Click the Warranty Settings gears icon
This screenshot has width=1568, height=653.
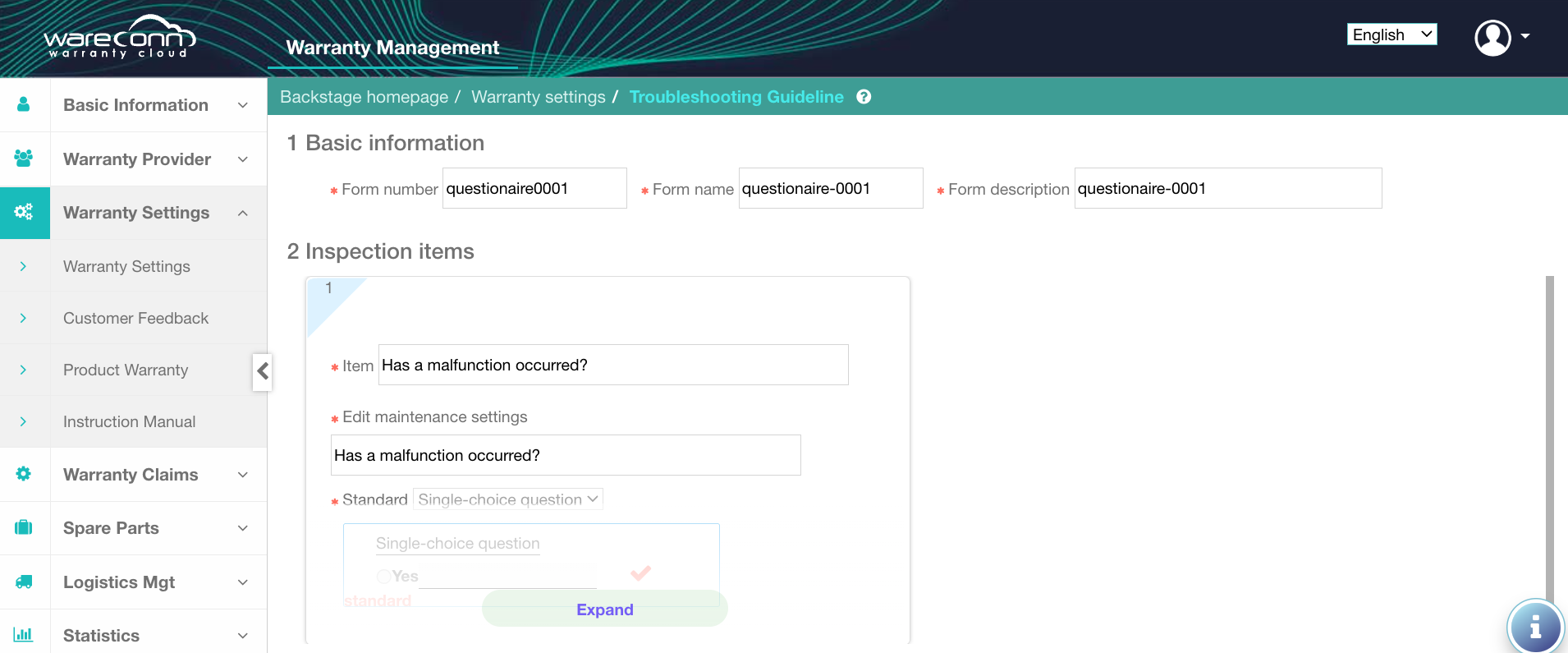coord(24,212)
